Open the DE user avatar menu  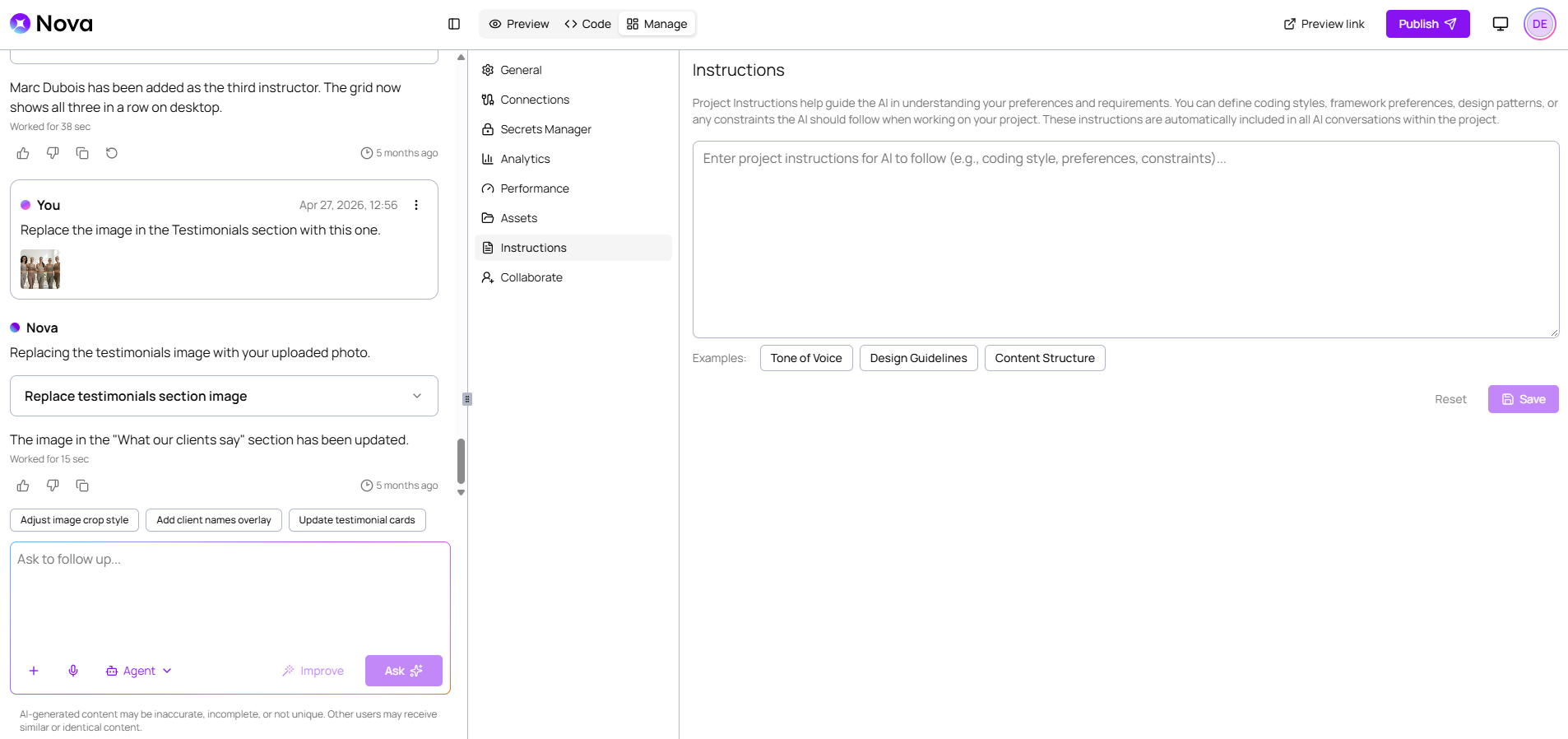click(x=1539, y=24)
